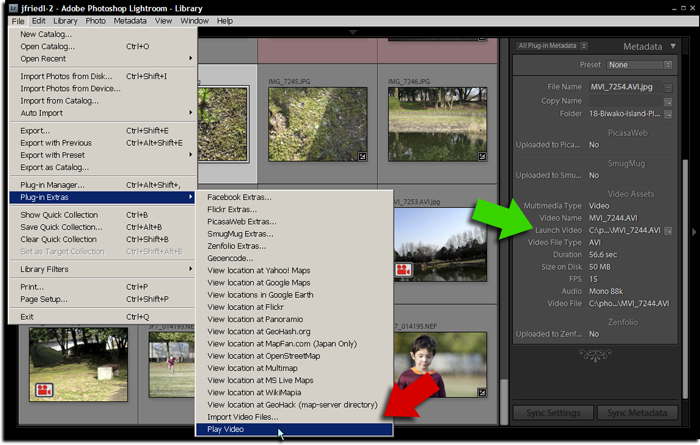
Task: Select Facebook Extras submenu item
Action: [x=294, y=197]
